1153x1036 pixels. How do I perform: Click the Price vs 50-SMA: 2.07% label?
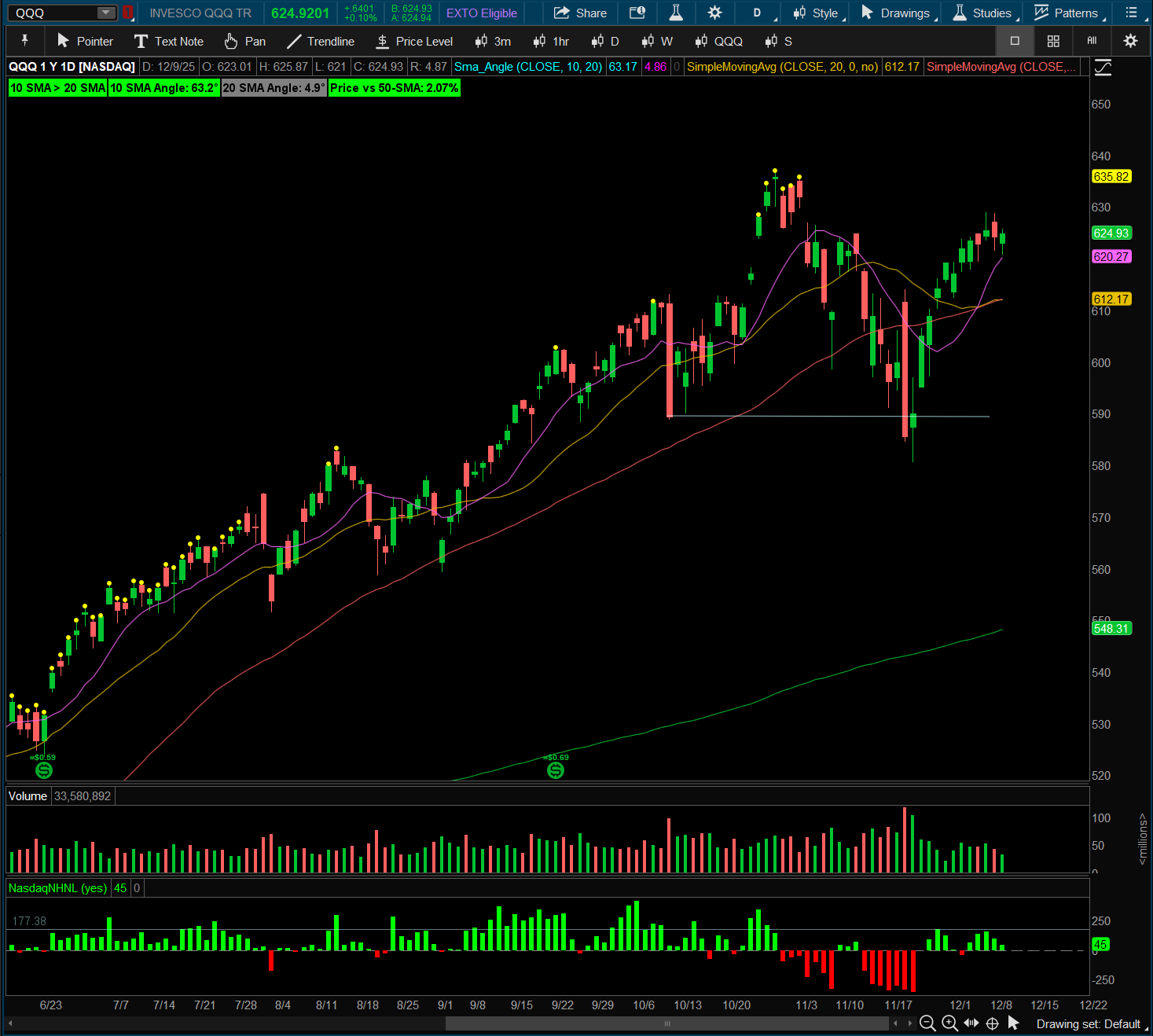[x=394, y=88]
